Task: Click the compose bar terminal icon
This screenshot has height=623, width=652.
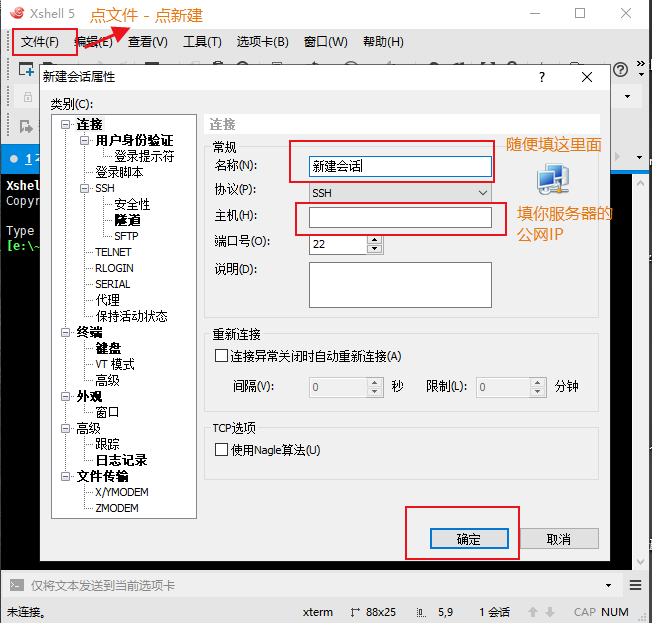Action: tap(17, 585)
